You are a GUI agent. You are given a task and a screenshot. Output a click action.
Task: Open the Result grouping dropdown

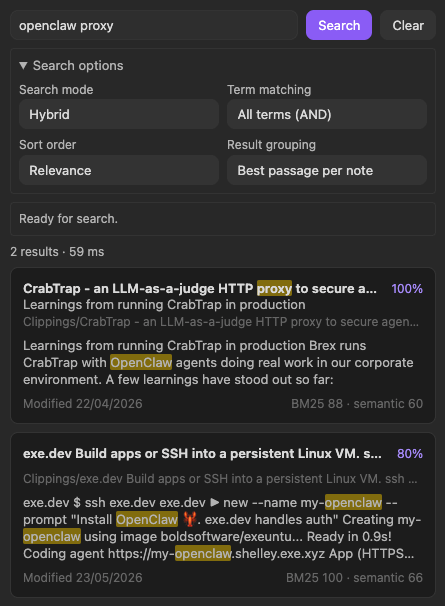327,170
